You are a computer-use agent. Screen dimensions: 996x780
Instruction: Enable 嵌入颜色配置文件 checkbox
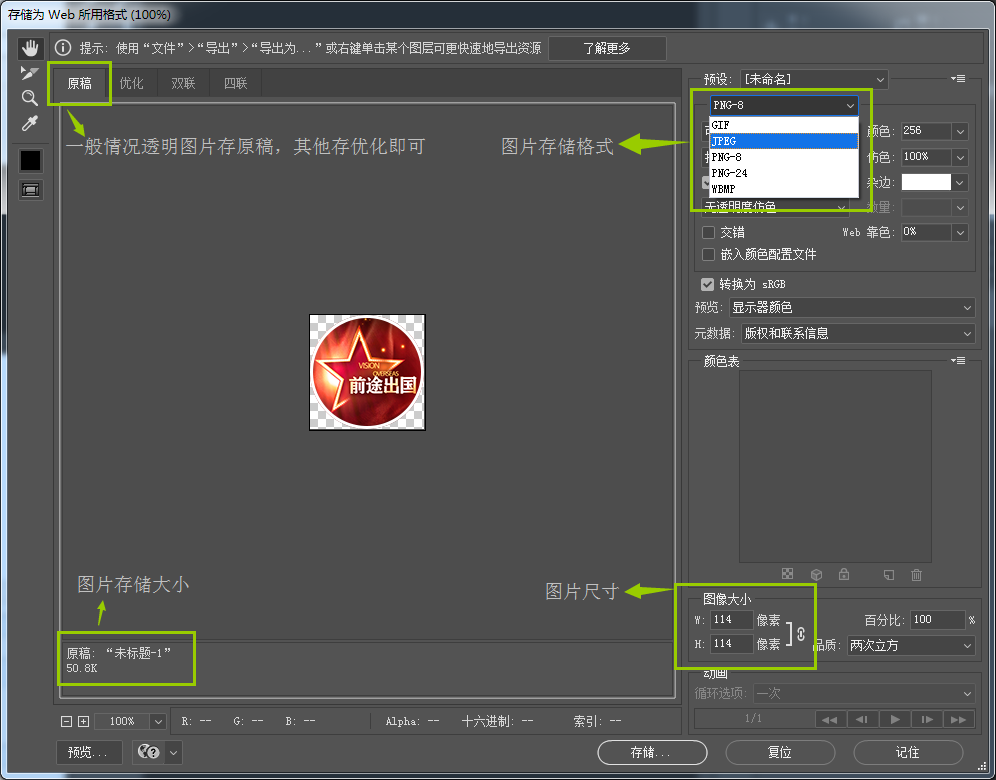click(x=708, y=255)
